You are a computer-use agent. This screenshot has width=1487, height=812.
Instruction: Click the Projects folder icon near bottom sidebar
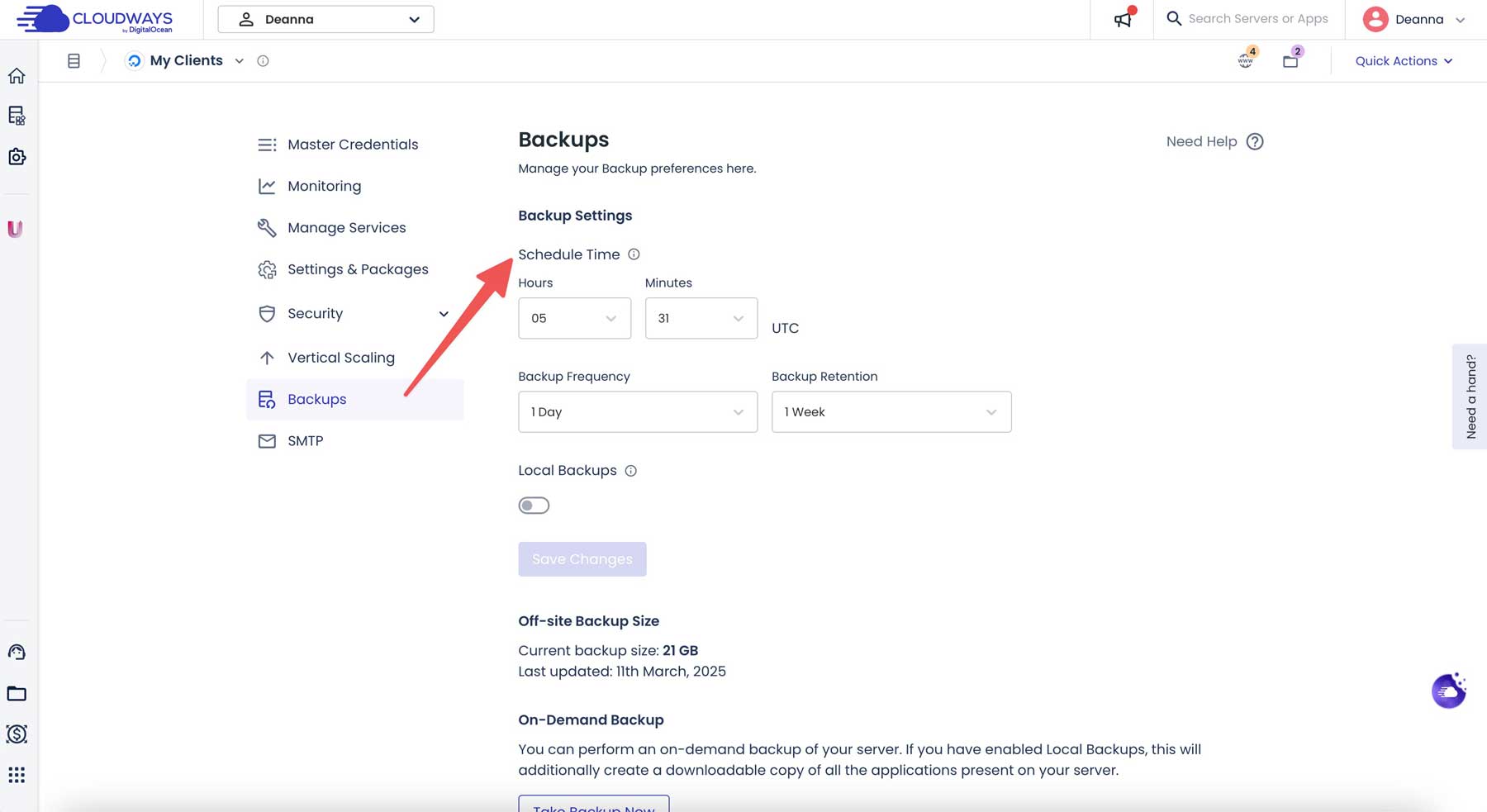17,693
